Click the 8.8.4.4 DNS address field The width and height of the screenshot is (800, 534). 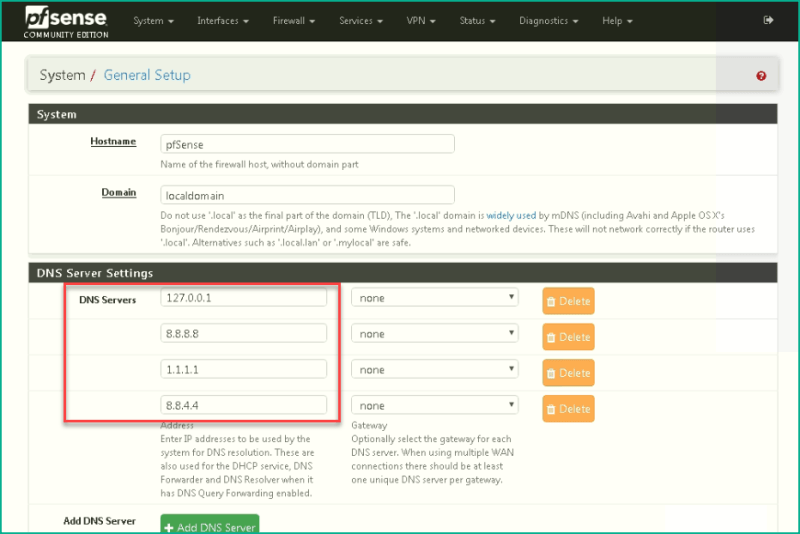coord(243,405)
